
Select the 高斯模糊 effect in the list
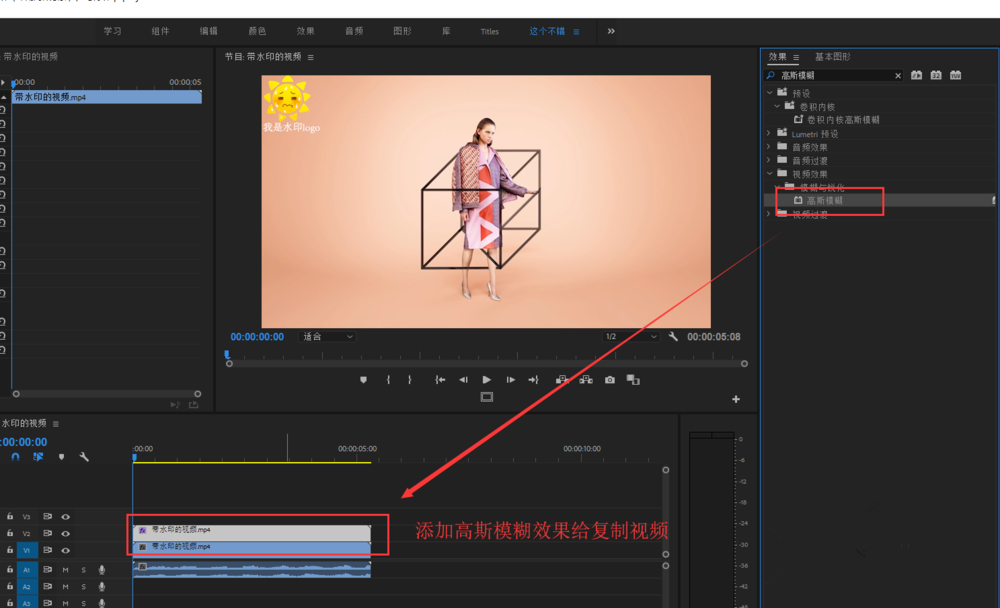coord(824,201)
